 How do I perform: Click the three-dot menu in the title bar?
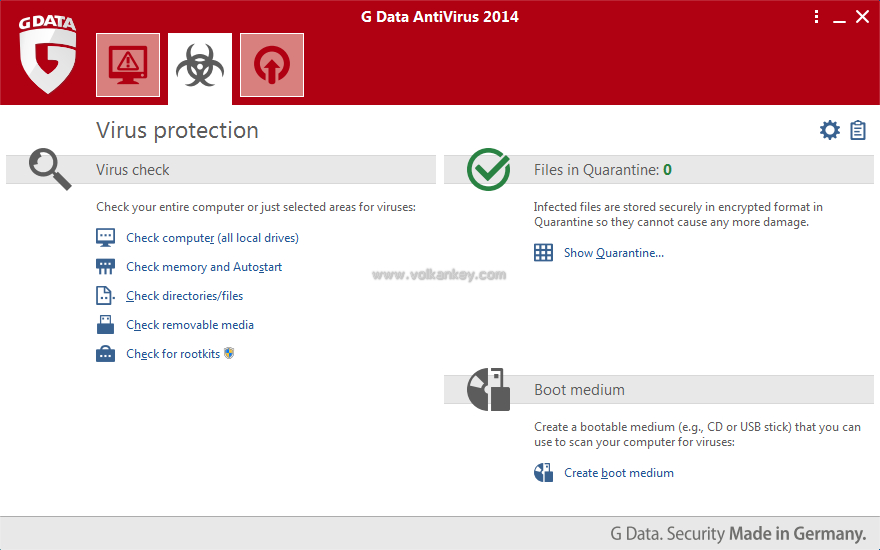point(816,17)
